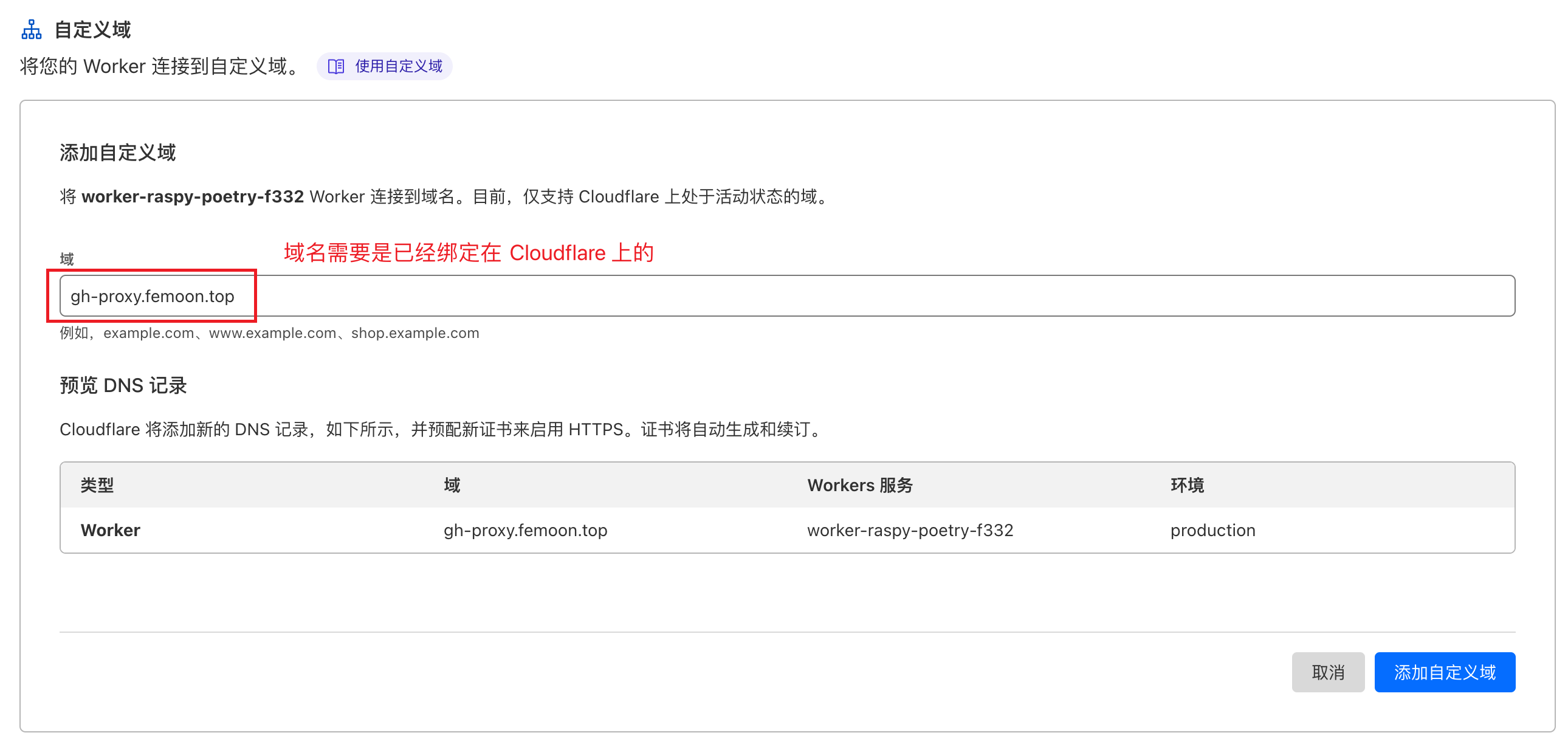The image size is (1568, 744).
Task: Click the production environment value
Action: 1212,530
